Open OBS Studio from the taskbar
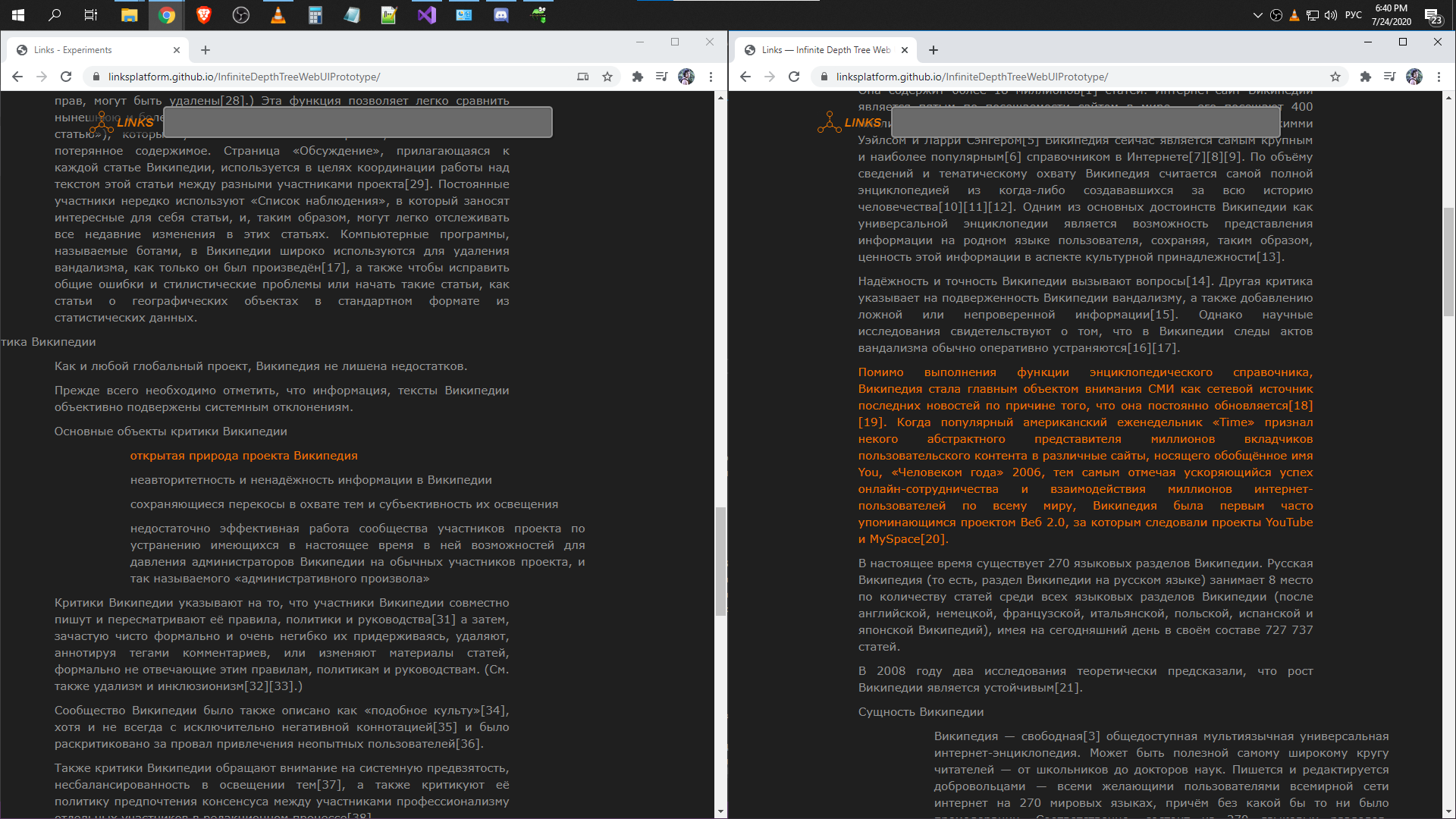The height and width of the screenshot is (819, 1456). (241, 14)
